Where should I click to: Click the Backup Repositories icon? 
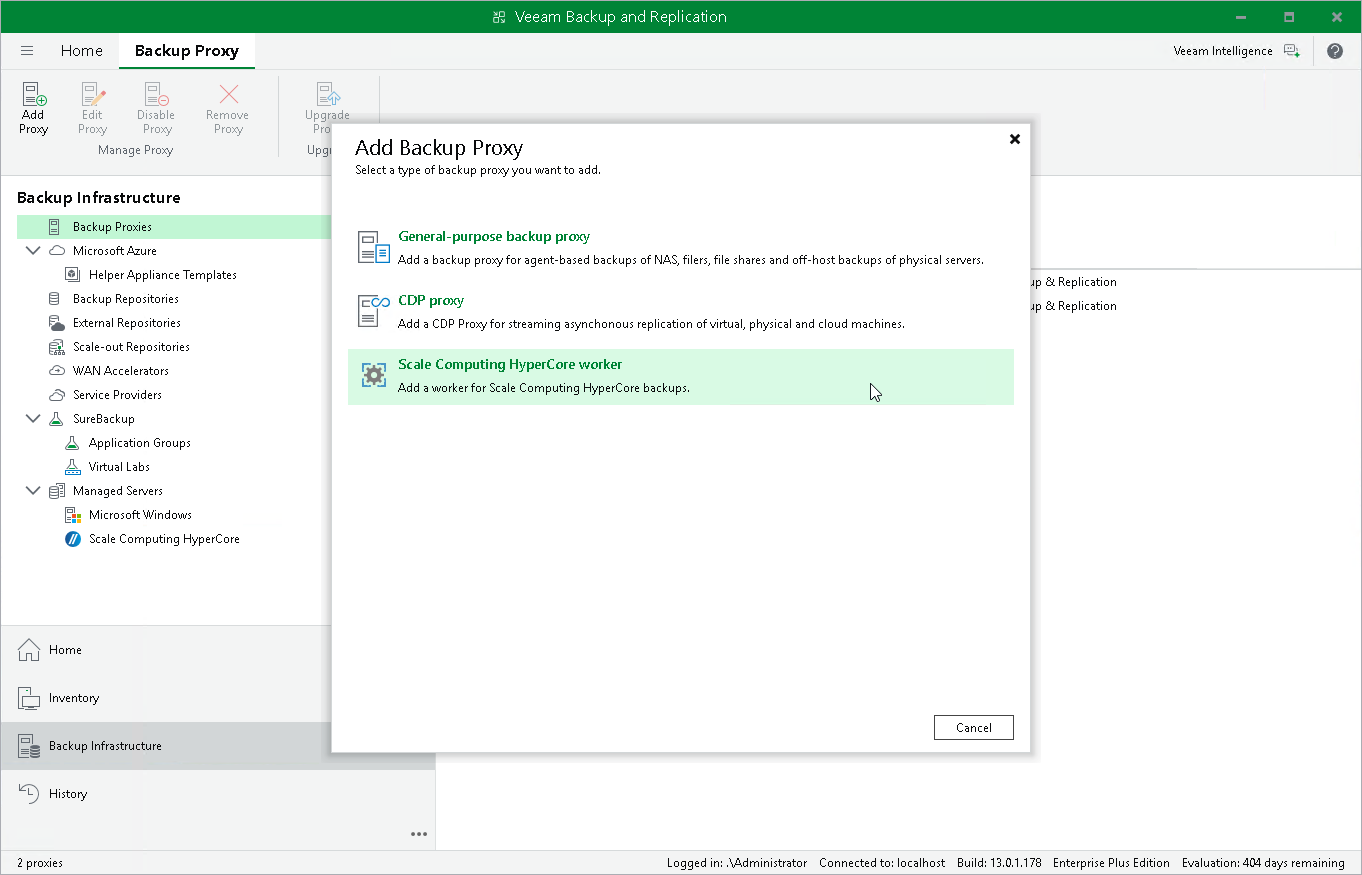point(54,299)
